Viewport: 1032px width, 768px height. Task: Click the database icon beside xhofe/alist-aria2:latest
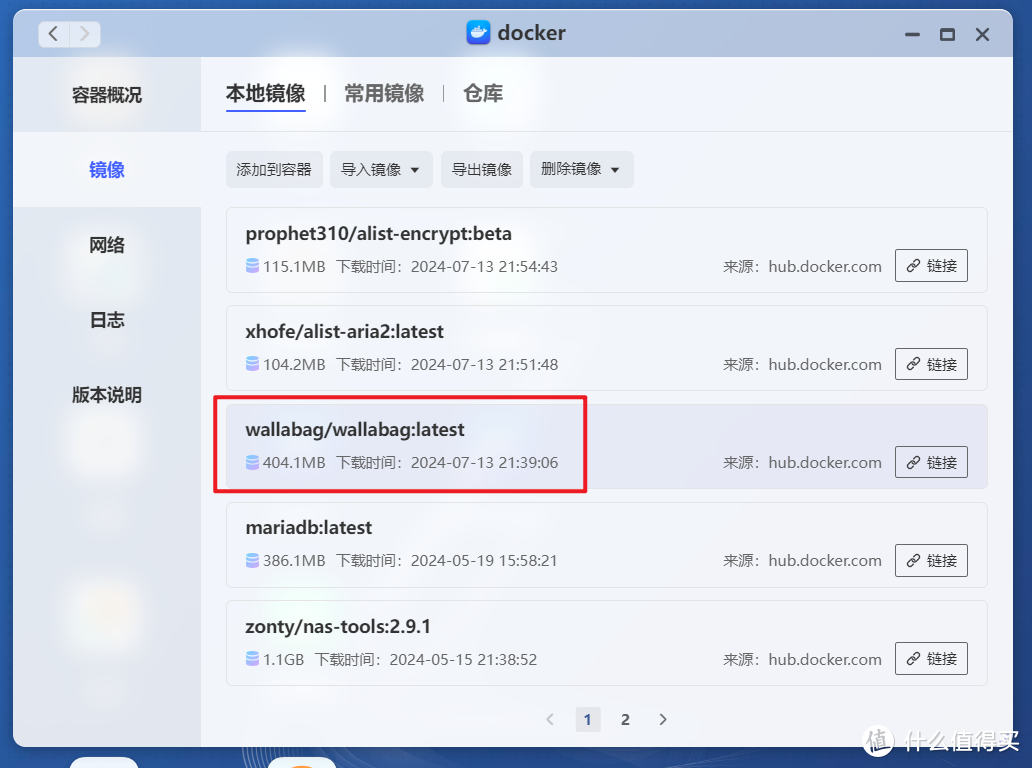(x=251, y=364)
